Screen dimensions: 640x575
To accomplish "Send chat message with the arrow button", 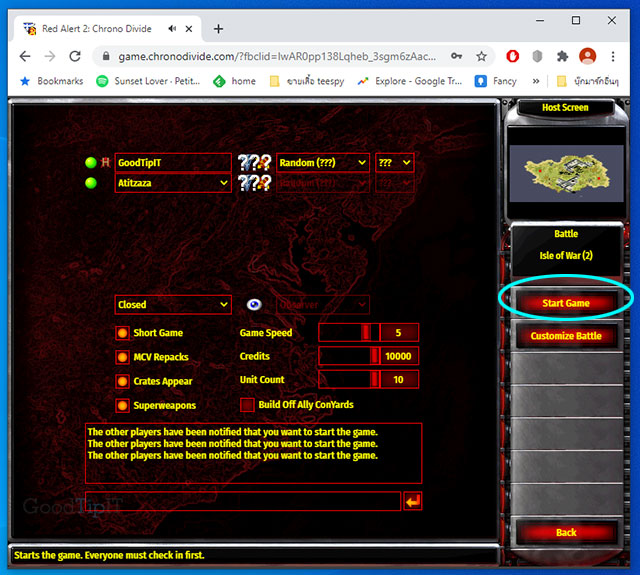I will pyautogui.click(x=413, y=501).
